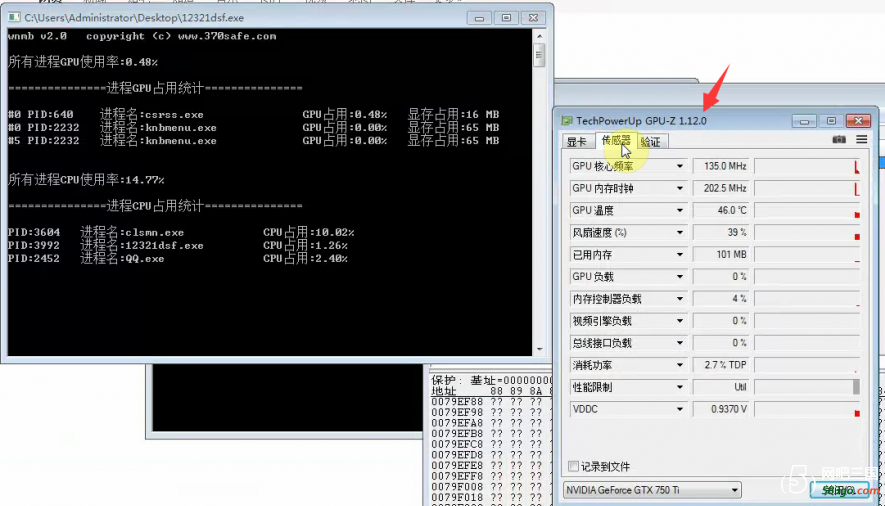This screenshot has width=885, height=506.
Task: Click the csrss.exe process line
Action: 253,115
